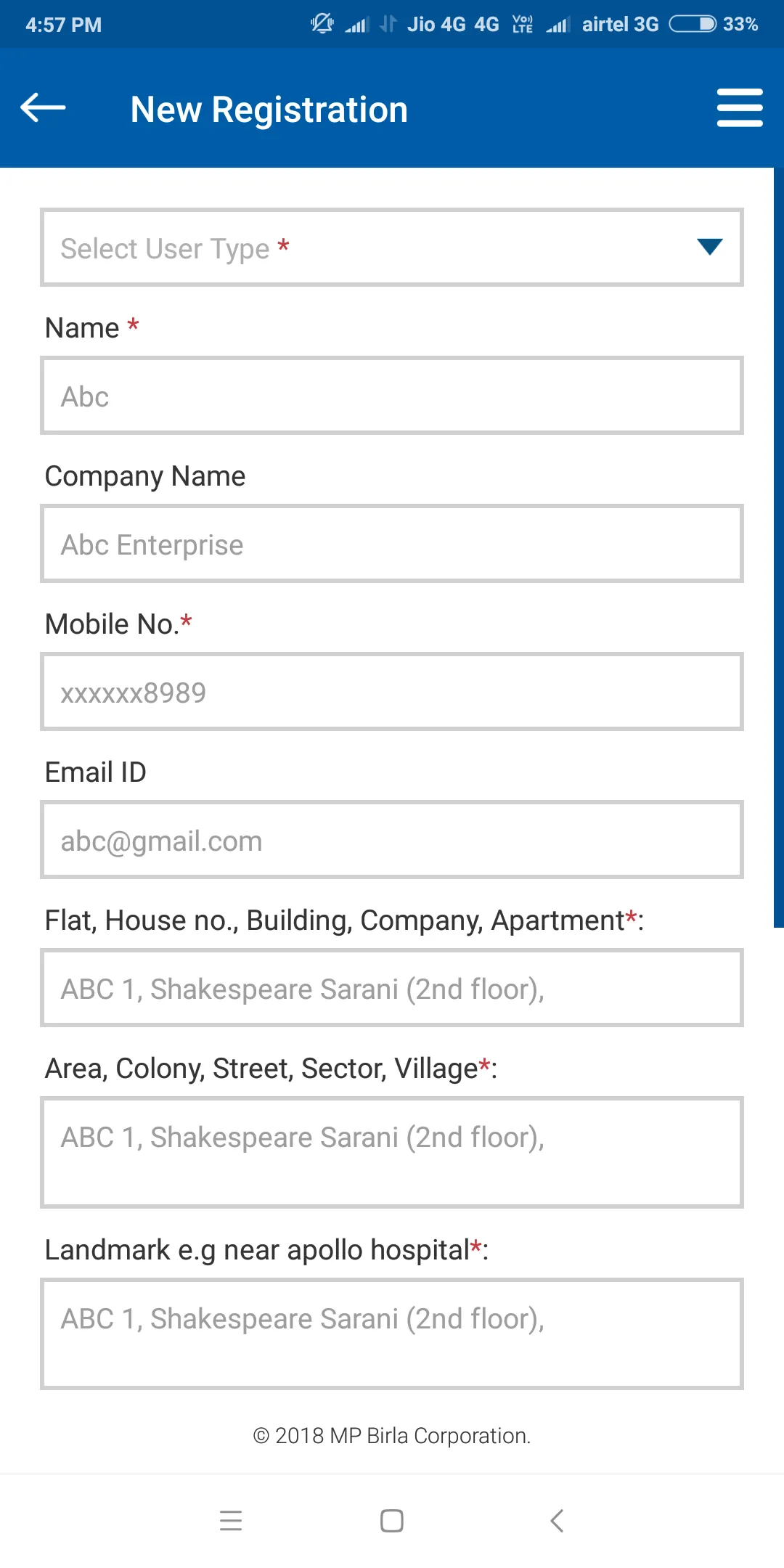This screenshot has height=1568, width=784.
Task: Click the MP Birla Corporation copyright text
Action: (x=392, y=1436)
